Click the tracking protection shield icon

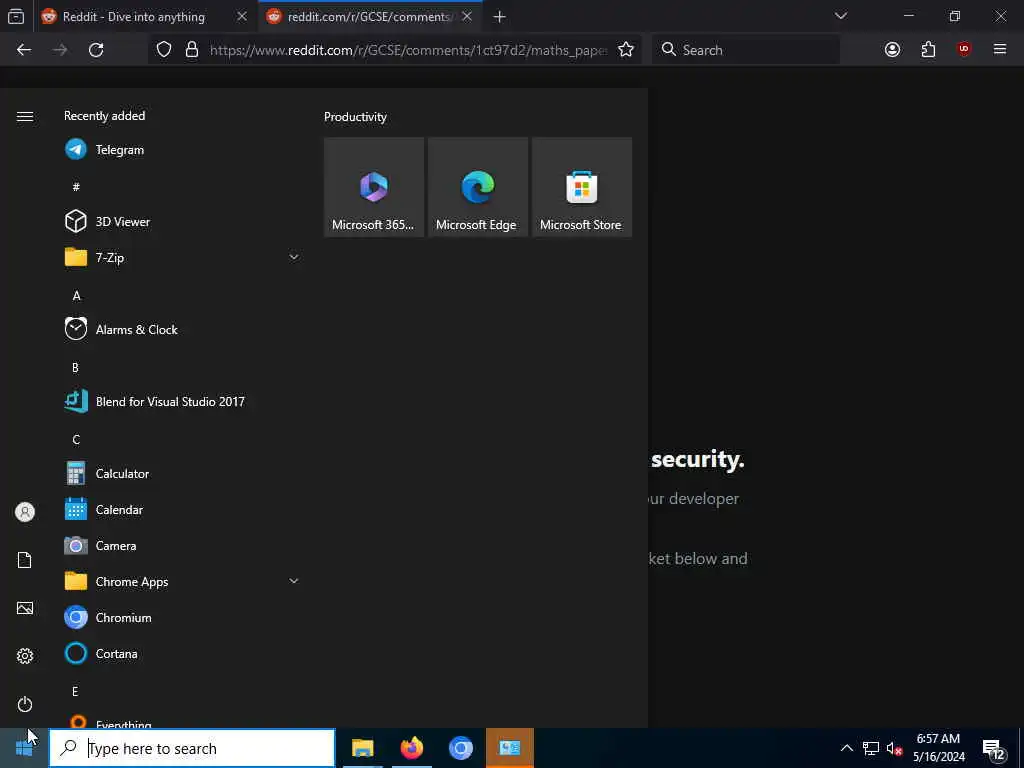[164, 50]
